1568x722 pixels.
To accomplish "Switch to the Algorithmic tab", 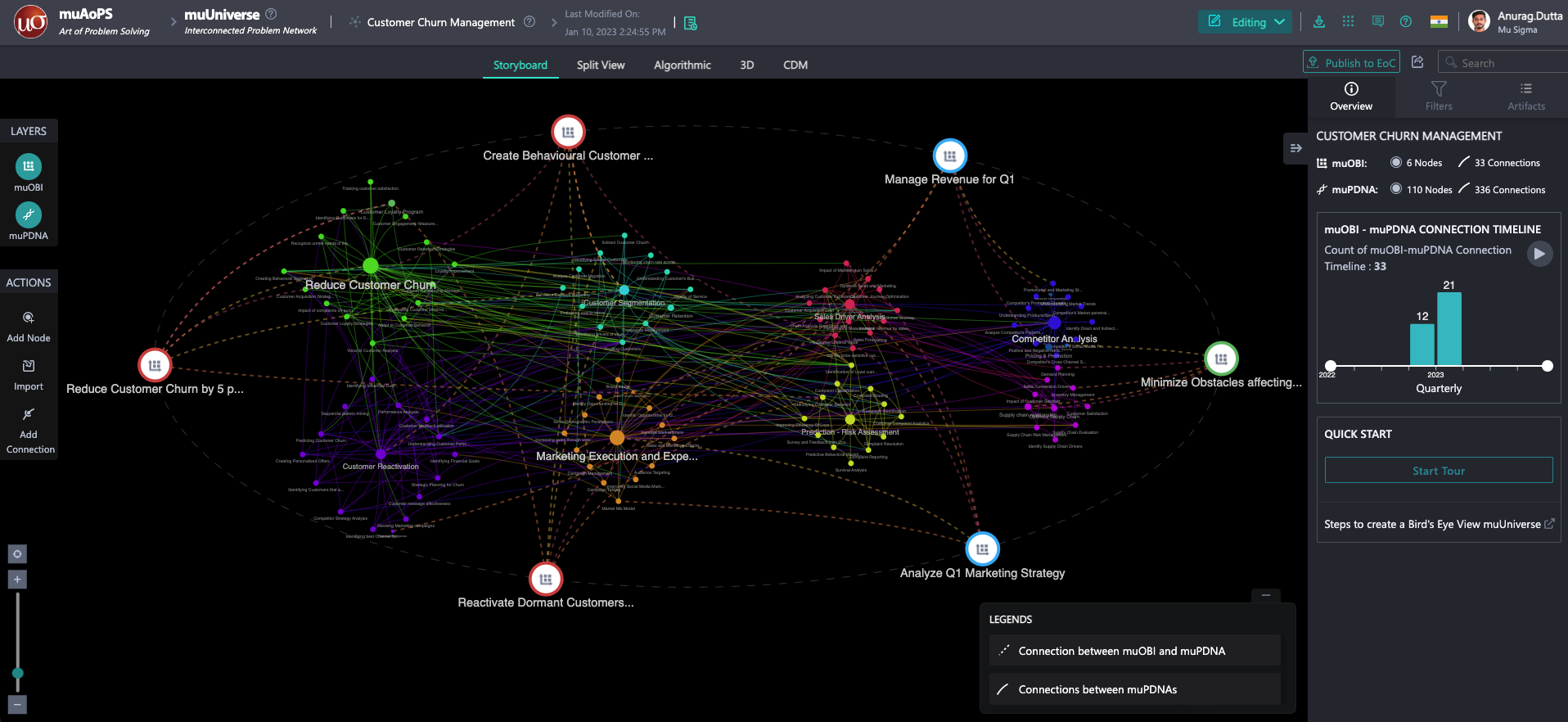I will coord(682,65).
